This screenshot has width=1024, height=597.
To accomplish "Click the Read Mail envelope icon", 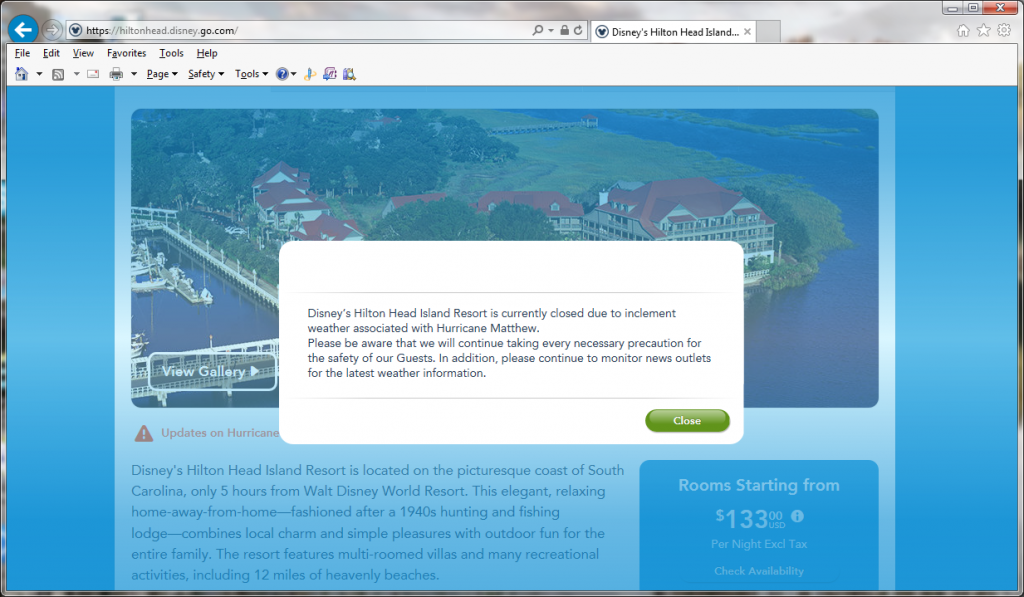I will (93, 74).
